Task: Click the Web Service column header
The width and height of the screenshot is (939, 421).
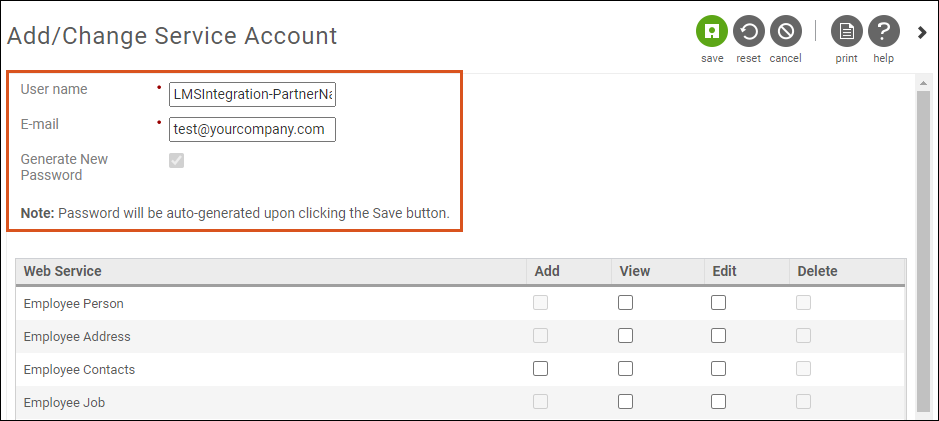Action: [x=62, y=271]
